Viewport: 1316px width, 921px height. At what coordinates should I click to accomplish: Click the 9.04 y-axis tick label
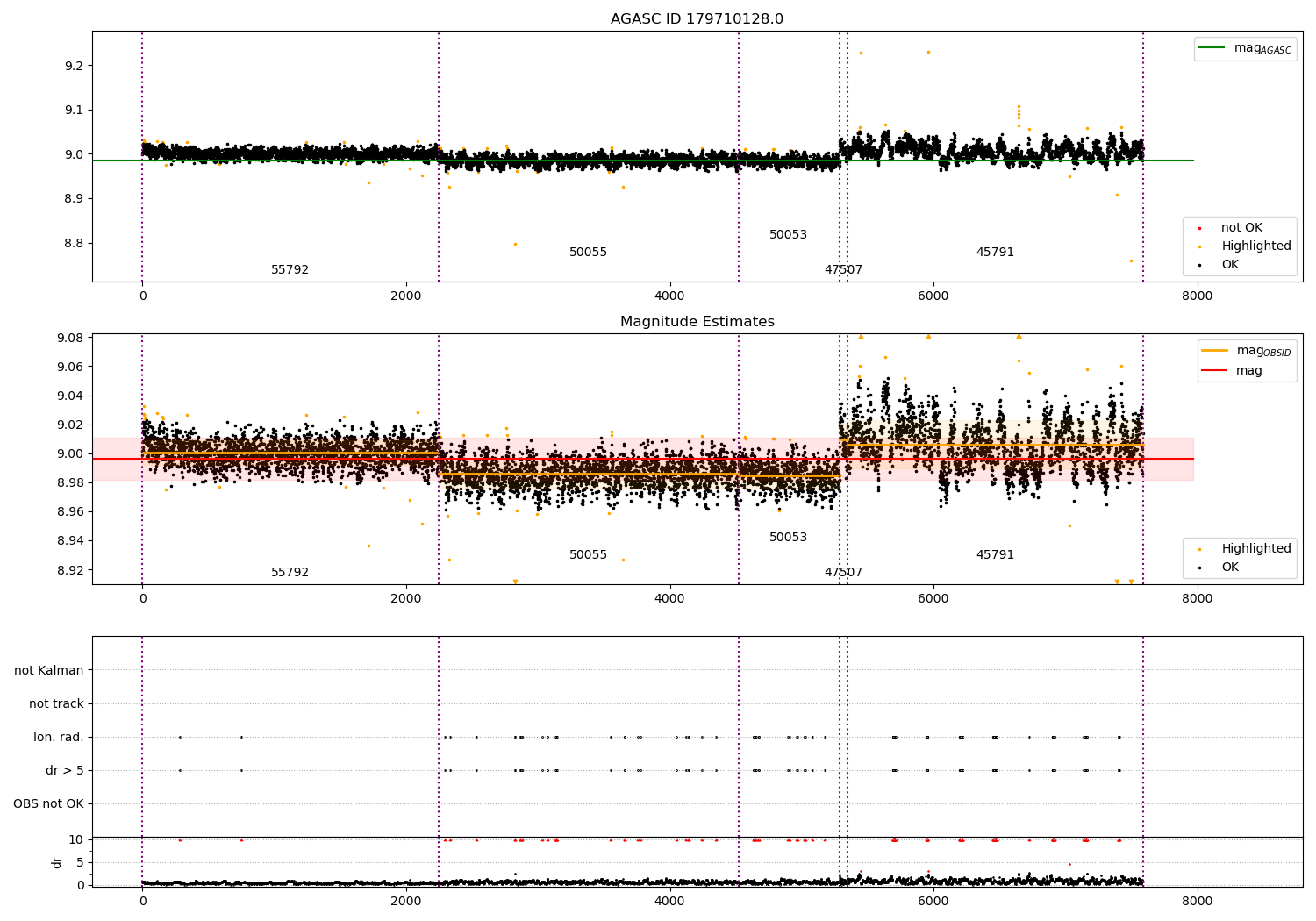point(70,396)
